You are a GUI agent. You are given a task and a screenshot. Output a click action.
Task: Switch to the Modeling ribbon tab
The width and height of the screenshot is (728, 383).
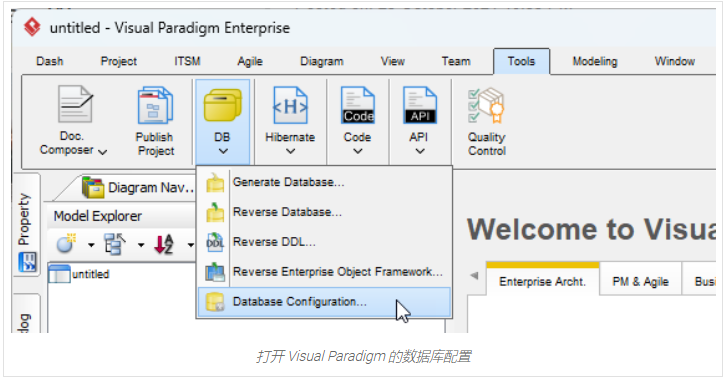[x=595, y=61]
